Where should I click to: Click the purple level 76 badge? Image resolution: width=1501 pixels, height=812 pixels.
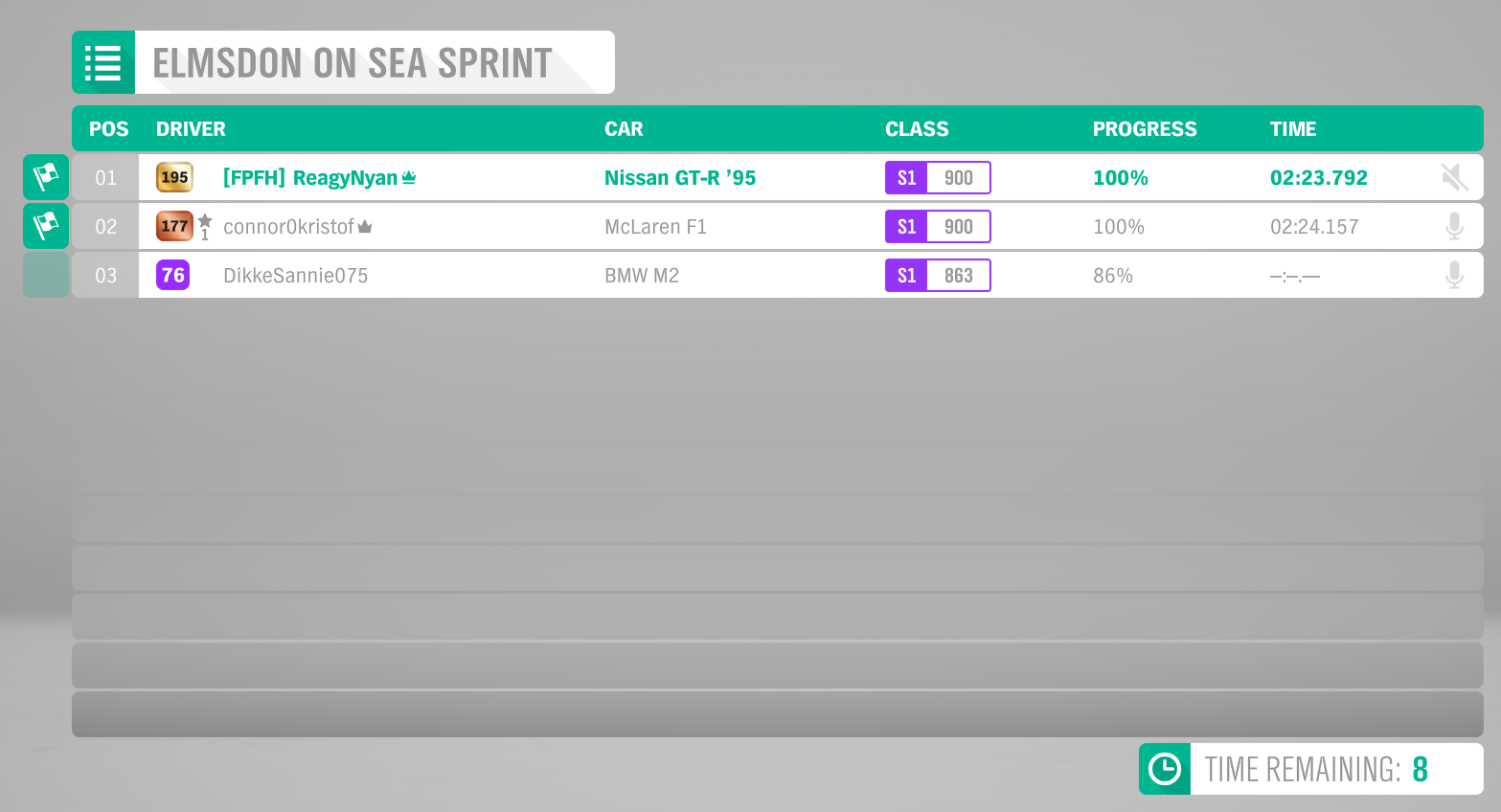point(172,275)
